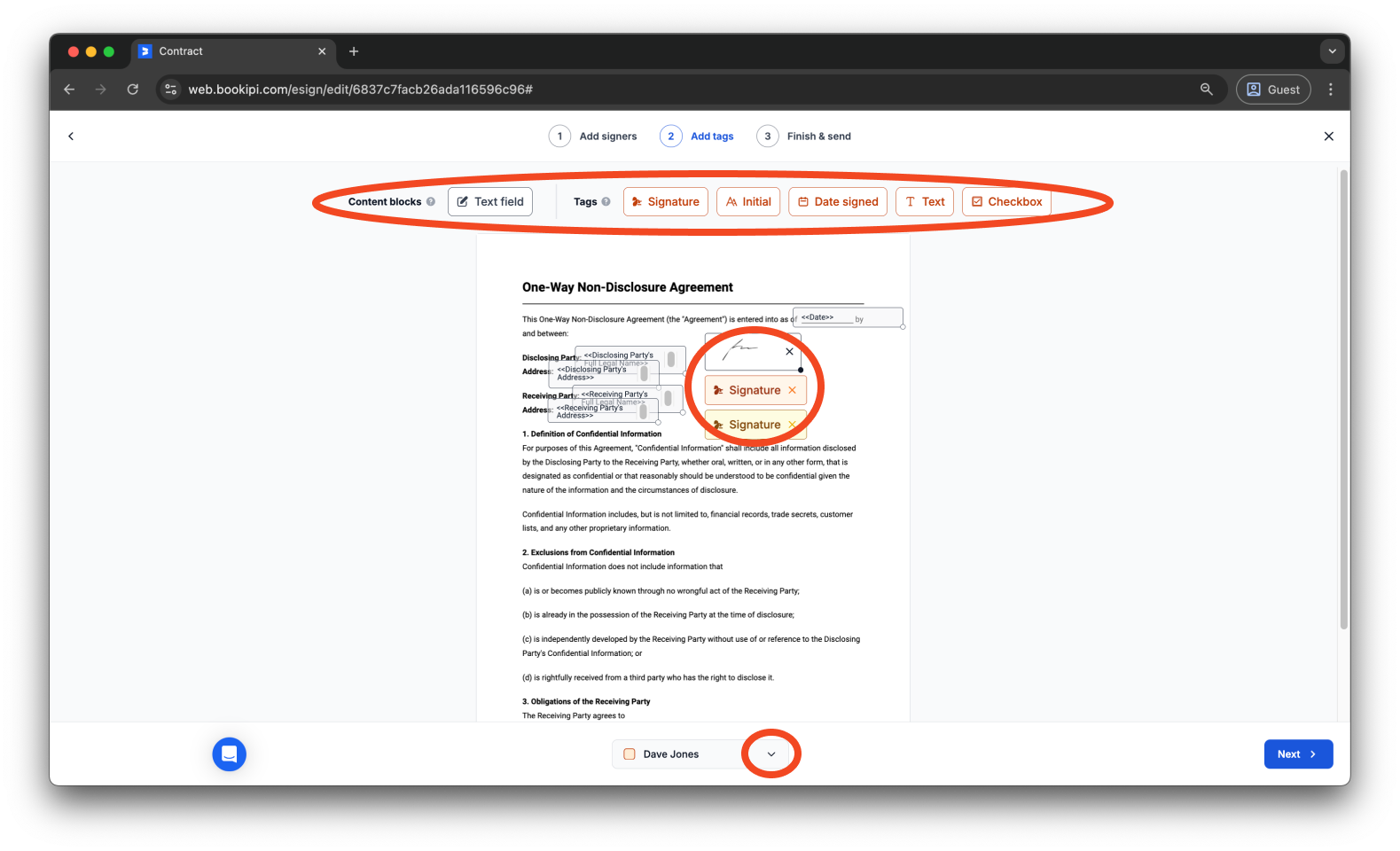Click the '3. Obligations of the Receiving Party' heading

coord(586,702)
